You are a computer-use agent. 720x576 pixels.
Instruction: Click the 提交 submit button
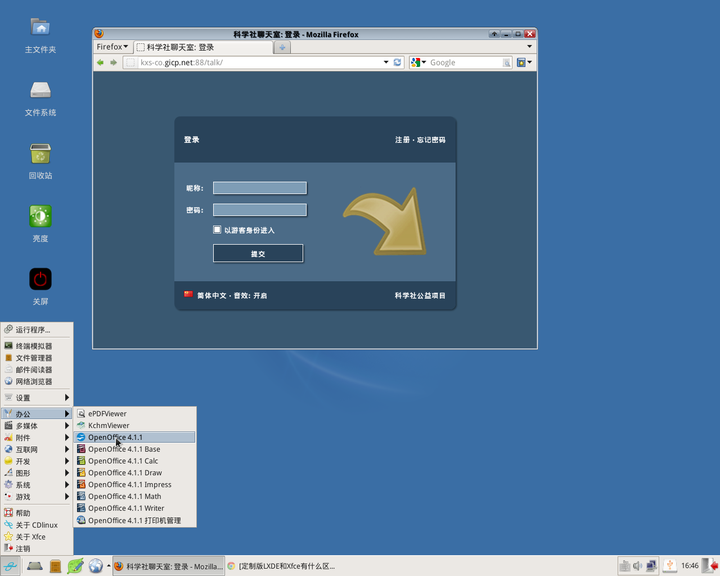258,254
